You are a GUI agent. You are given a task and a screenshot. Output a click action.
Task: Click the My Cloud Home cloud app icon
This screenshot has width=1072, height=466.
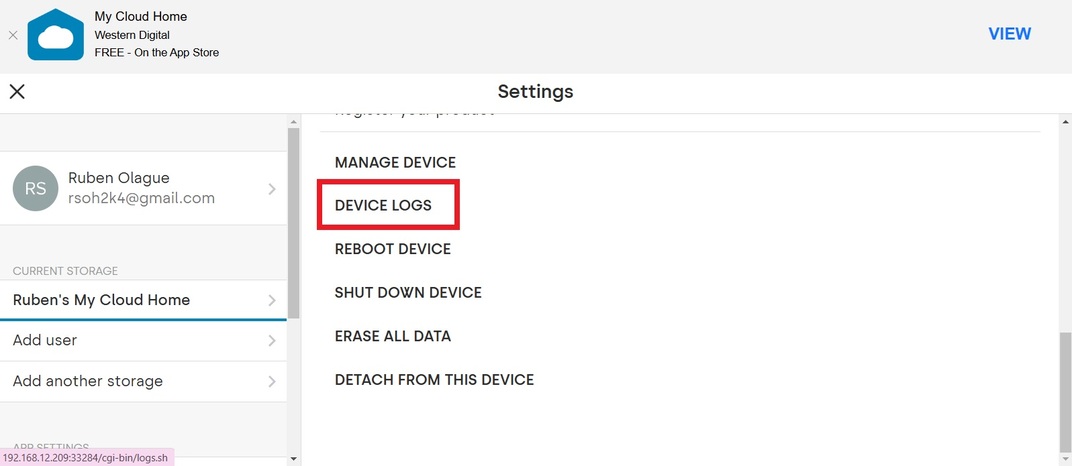(x=56, y=35)
